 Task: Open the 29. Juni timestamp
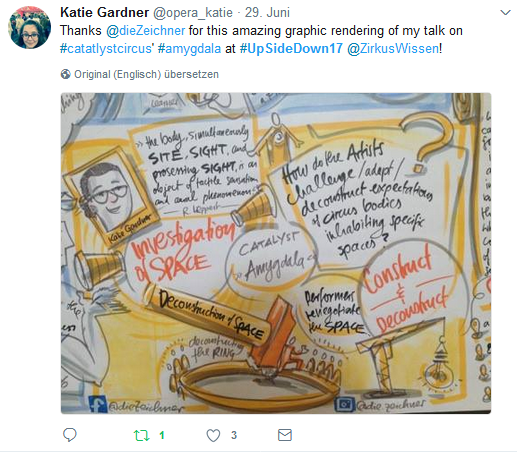[267, 13]
